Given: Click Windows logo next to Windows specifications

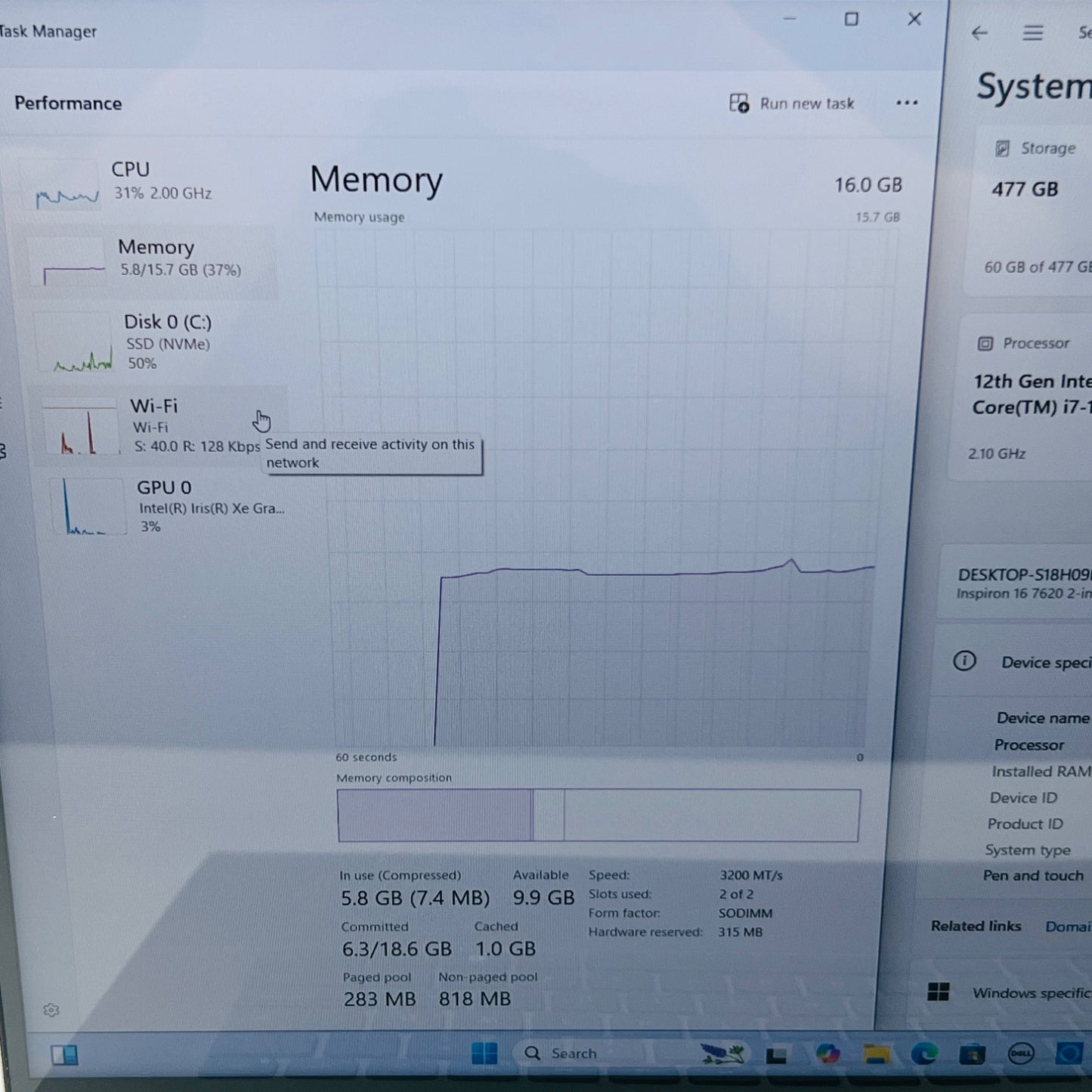Looking at the screenshot, I should click(938, 992).
